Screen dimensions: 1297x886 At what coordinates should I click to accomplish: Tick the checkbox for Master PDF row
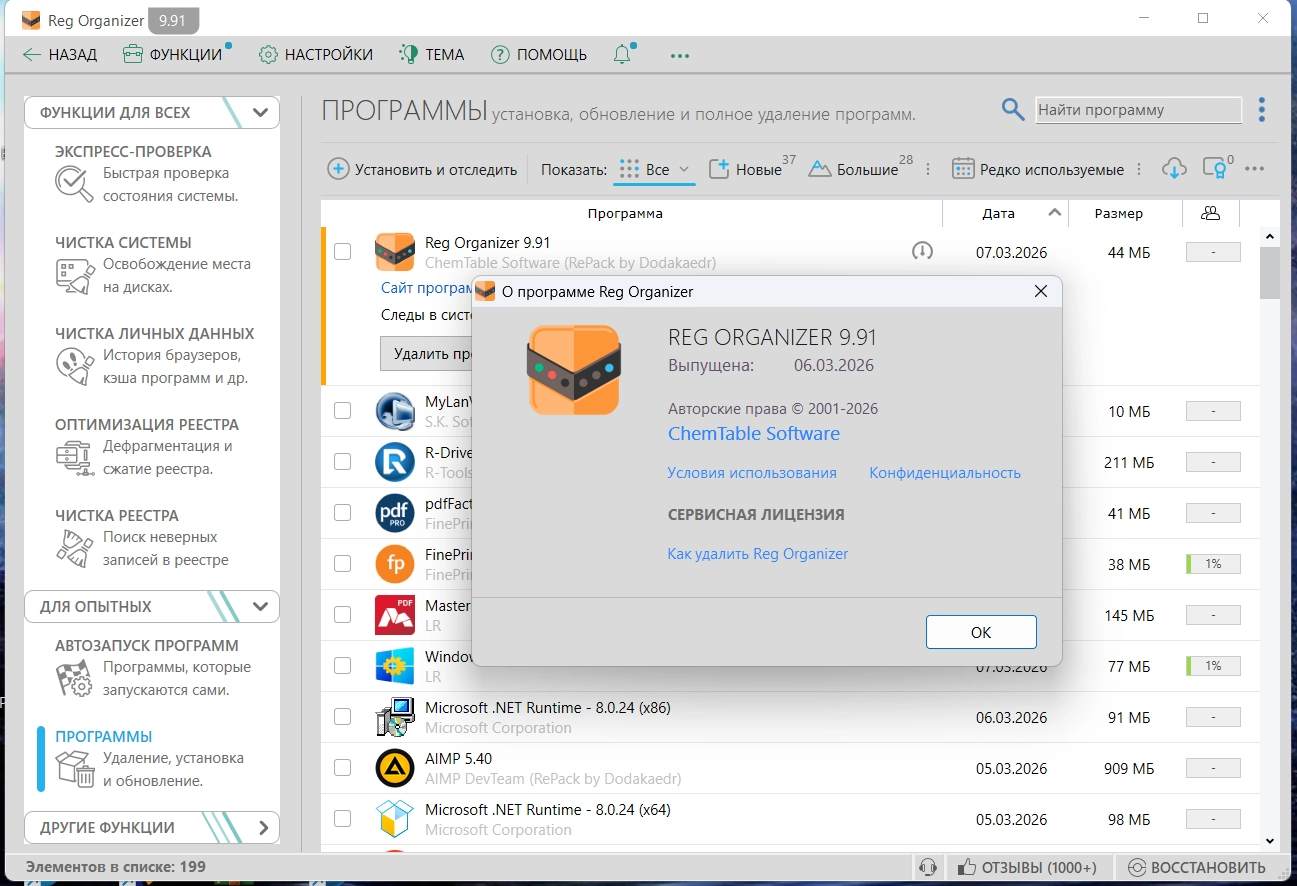pyautogui.click(x=342, y=614)
